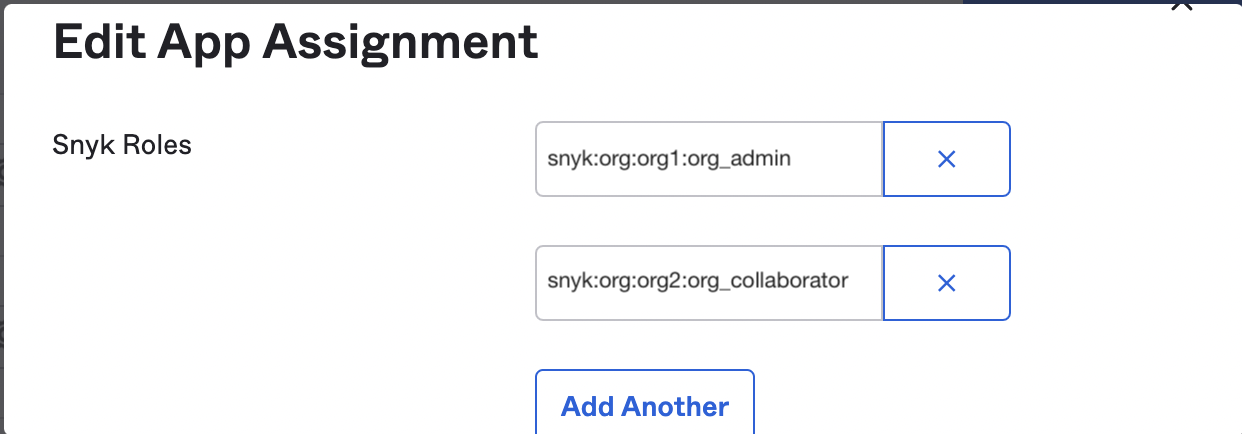Close the Edit App Assignment dialog

(x=1182, y=5)
